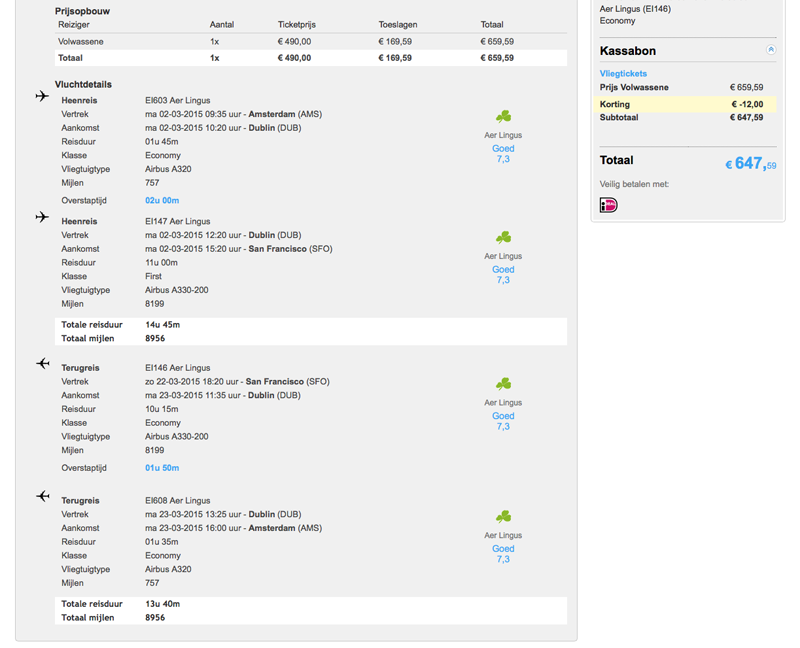Click the 02u 00m Overstaptijd link
800x648 pixels.
coord(162,201)
